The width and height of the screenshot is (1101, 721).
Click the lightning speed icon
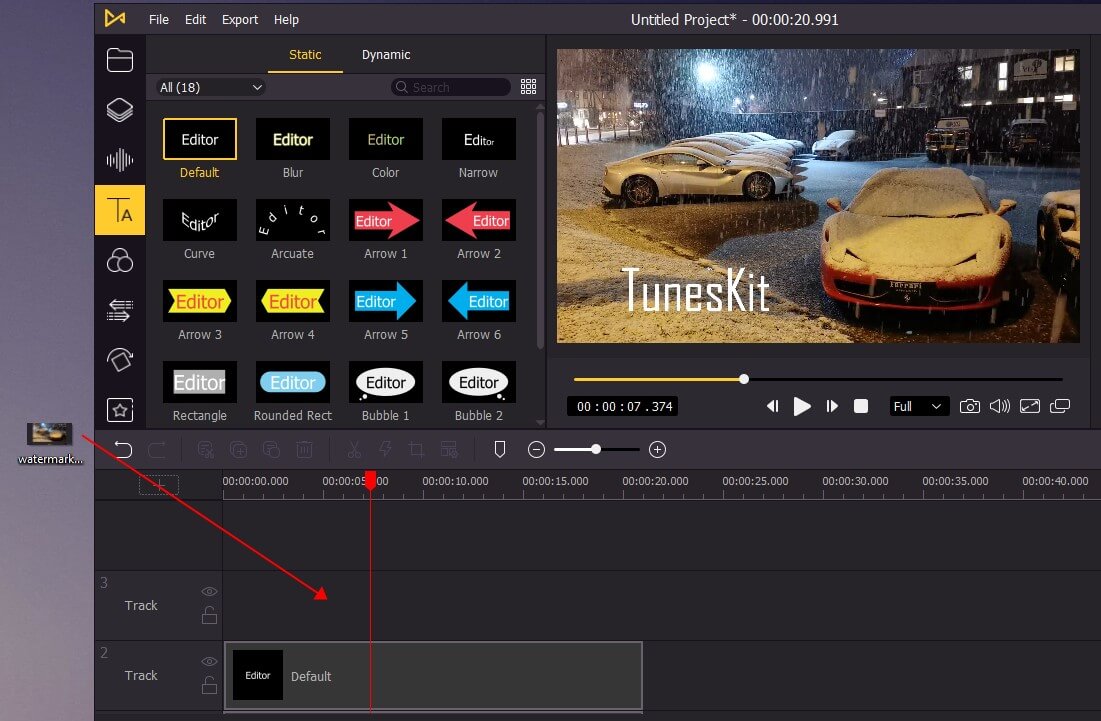pyautogui.click(x=385, y=449)
